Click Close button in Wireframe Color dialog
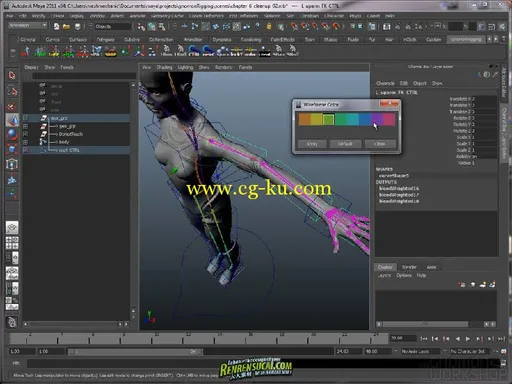The image size is (512, 384). [x=380, y=144]
